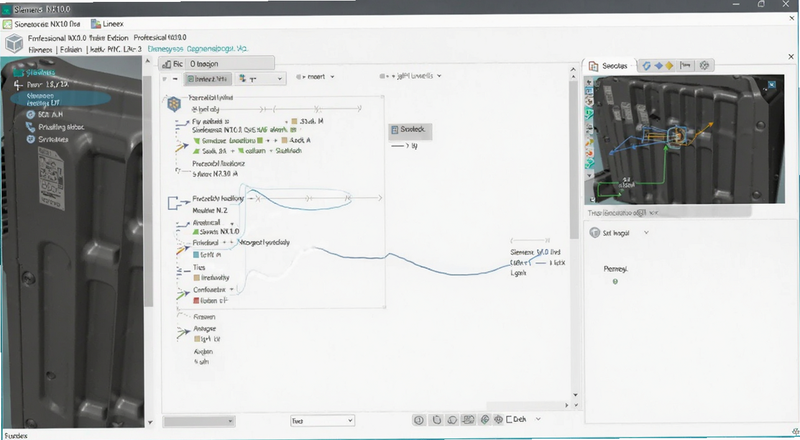
Task: Select the Antagee row in the tree
Action: click(x=205, y=329)
